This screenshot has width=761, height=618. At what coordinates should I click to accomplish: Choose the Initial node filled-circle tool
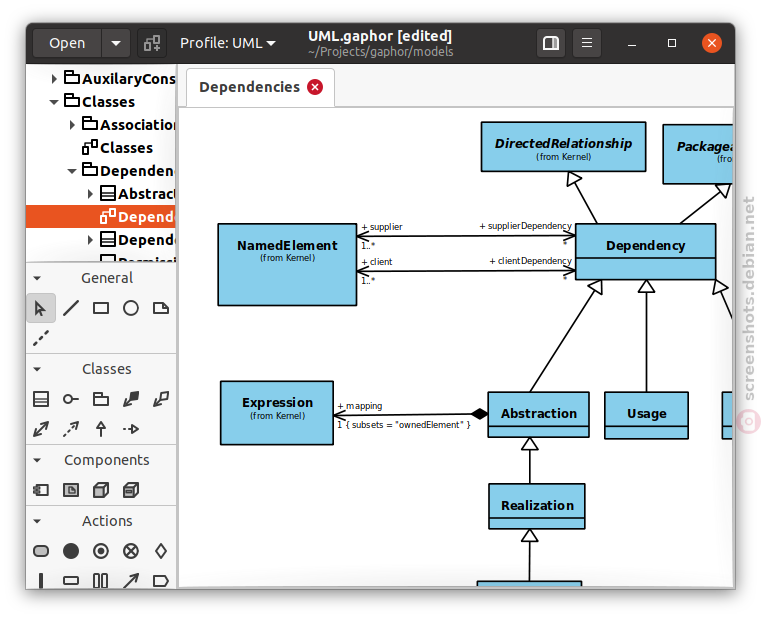(x=71, y=551)
